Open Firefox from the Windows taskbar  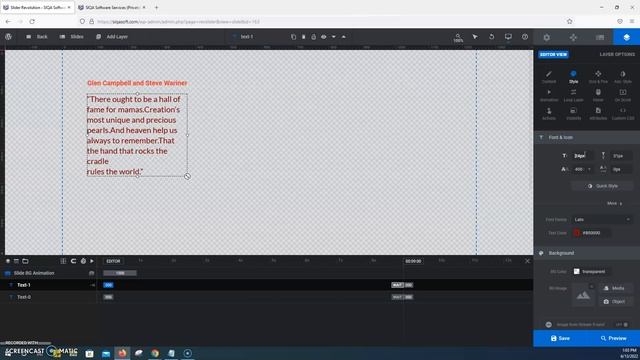[122, 353]
